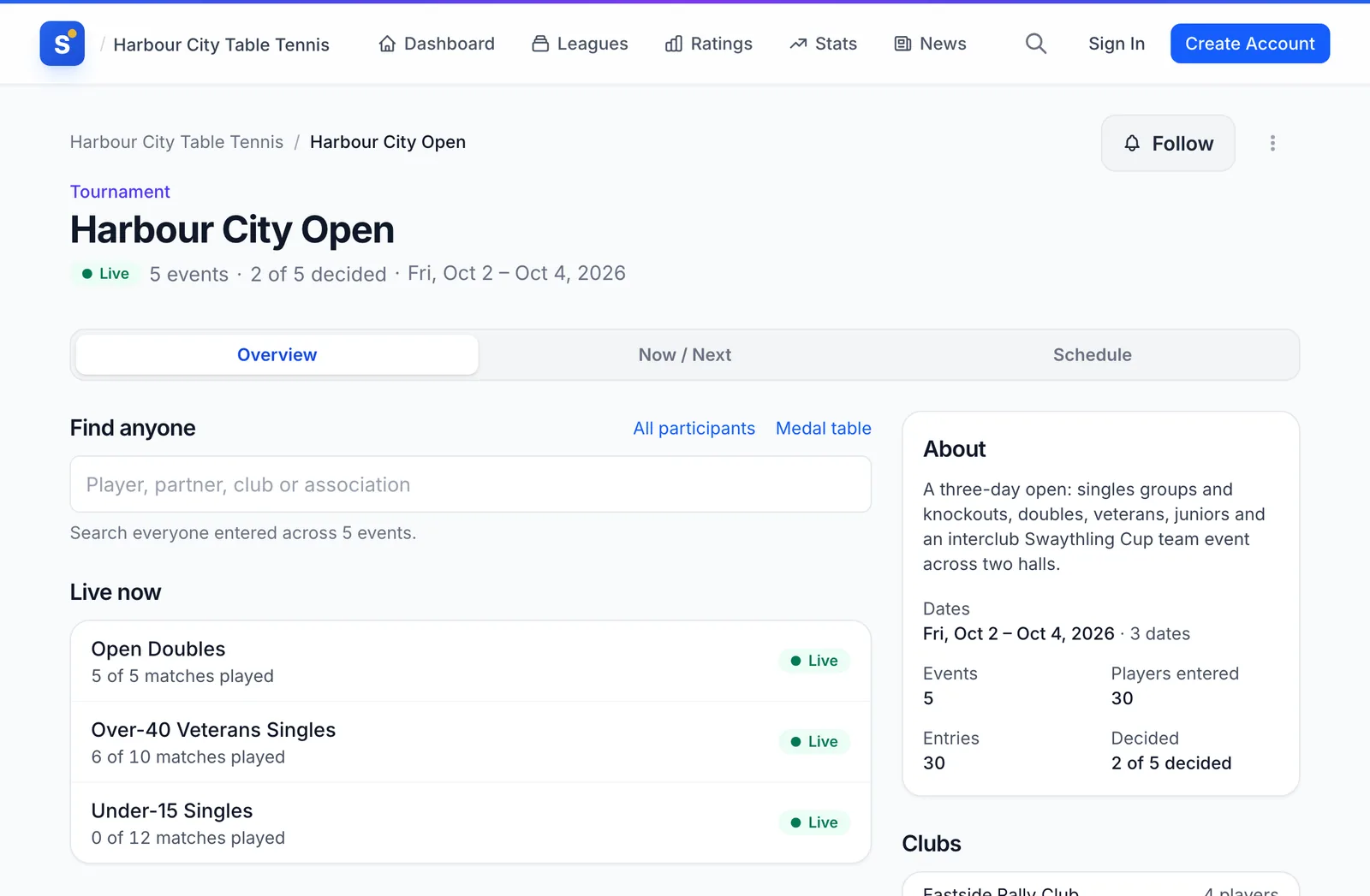Click '0 of 12 matches played' text
The width and height of the screenshot is (1370, 896).
tap(188, 838)
